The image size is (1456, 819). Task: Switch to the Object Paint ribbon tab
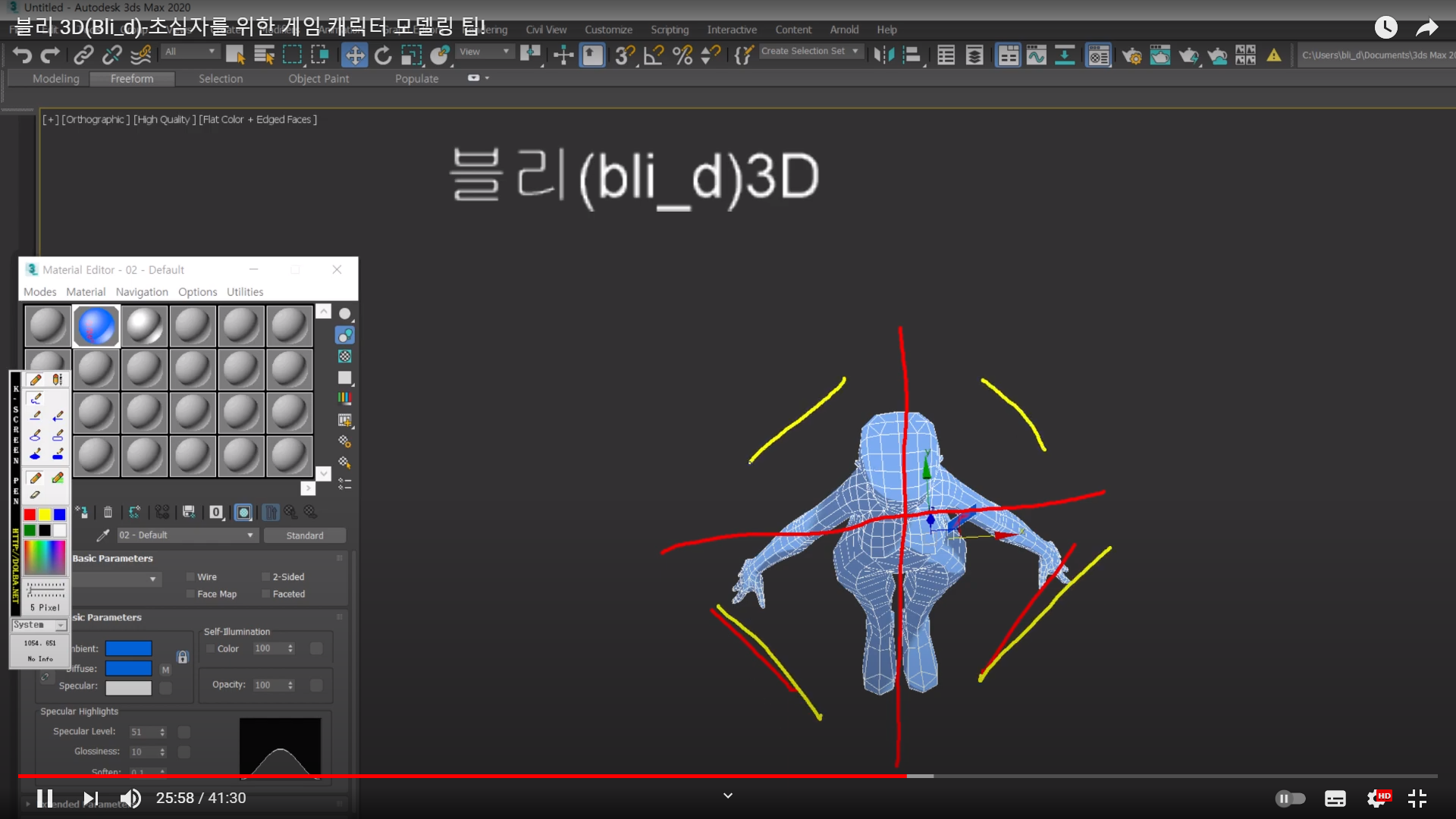(x=318, y=79)
